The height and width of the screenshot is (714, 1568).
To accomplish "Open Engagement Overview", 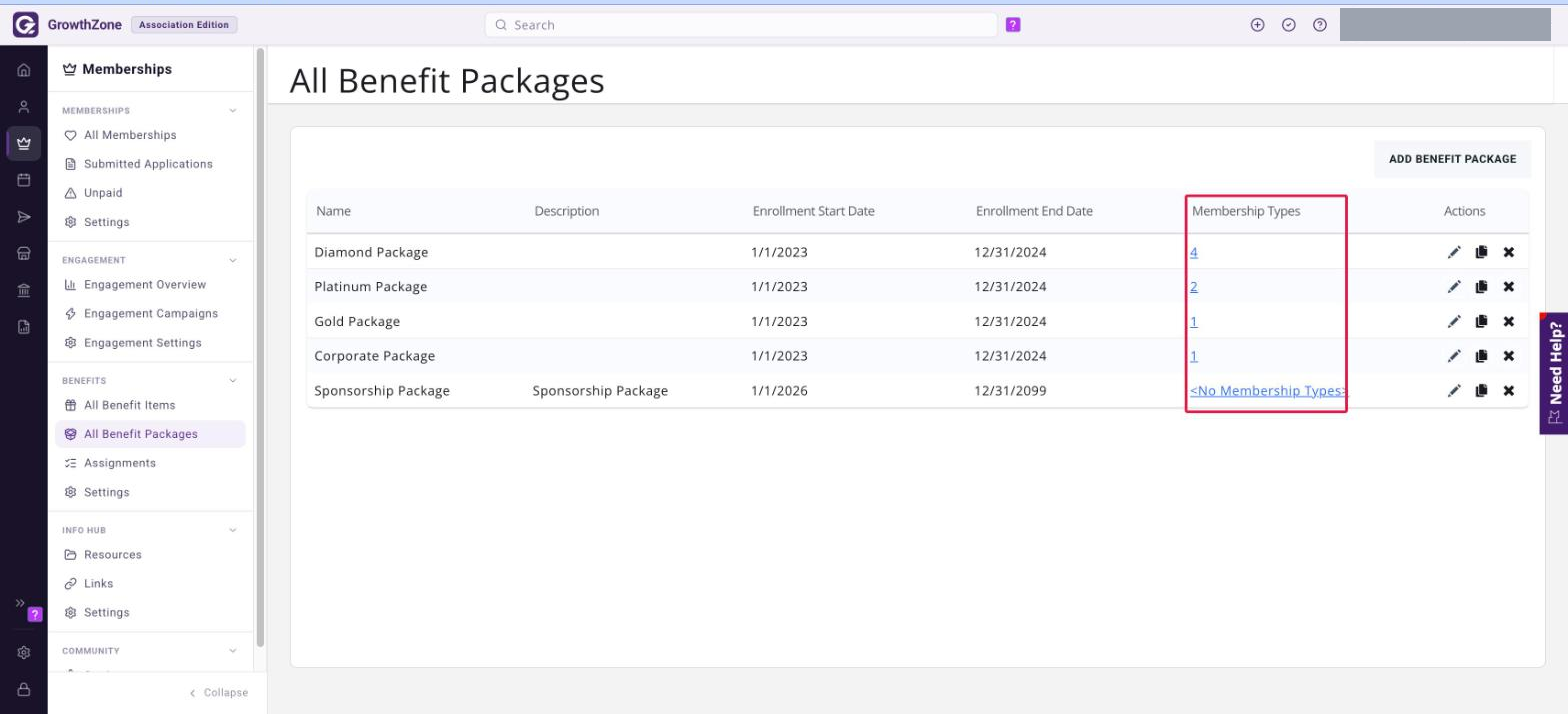I will pyautogui.click(x=145, y=285).
